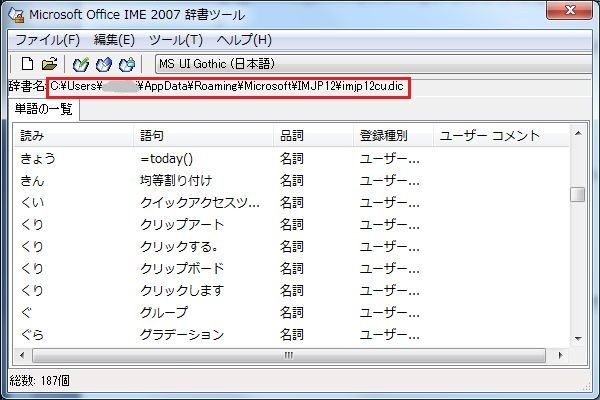
Task: Select the くい reading row
Action: pos(33,202)
